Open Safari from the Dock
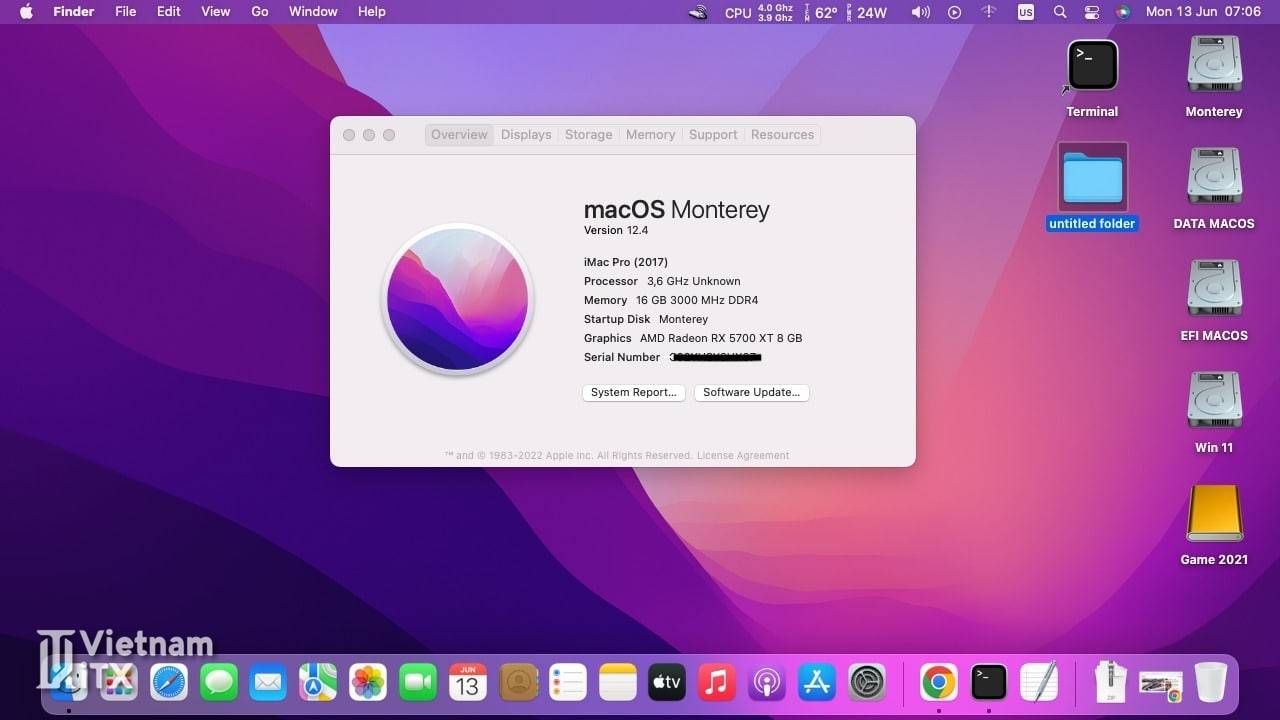Viewport: 1280px width, 720px height. tap(169, 683)
